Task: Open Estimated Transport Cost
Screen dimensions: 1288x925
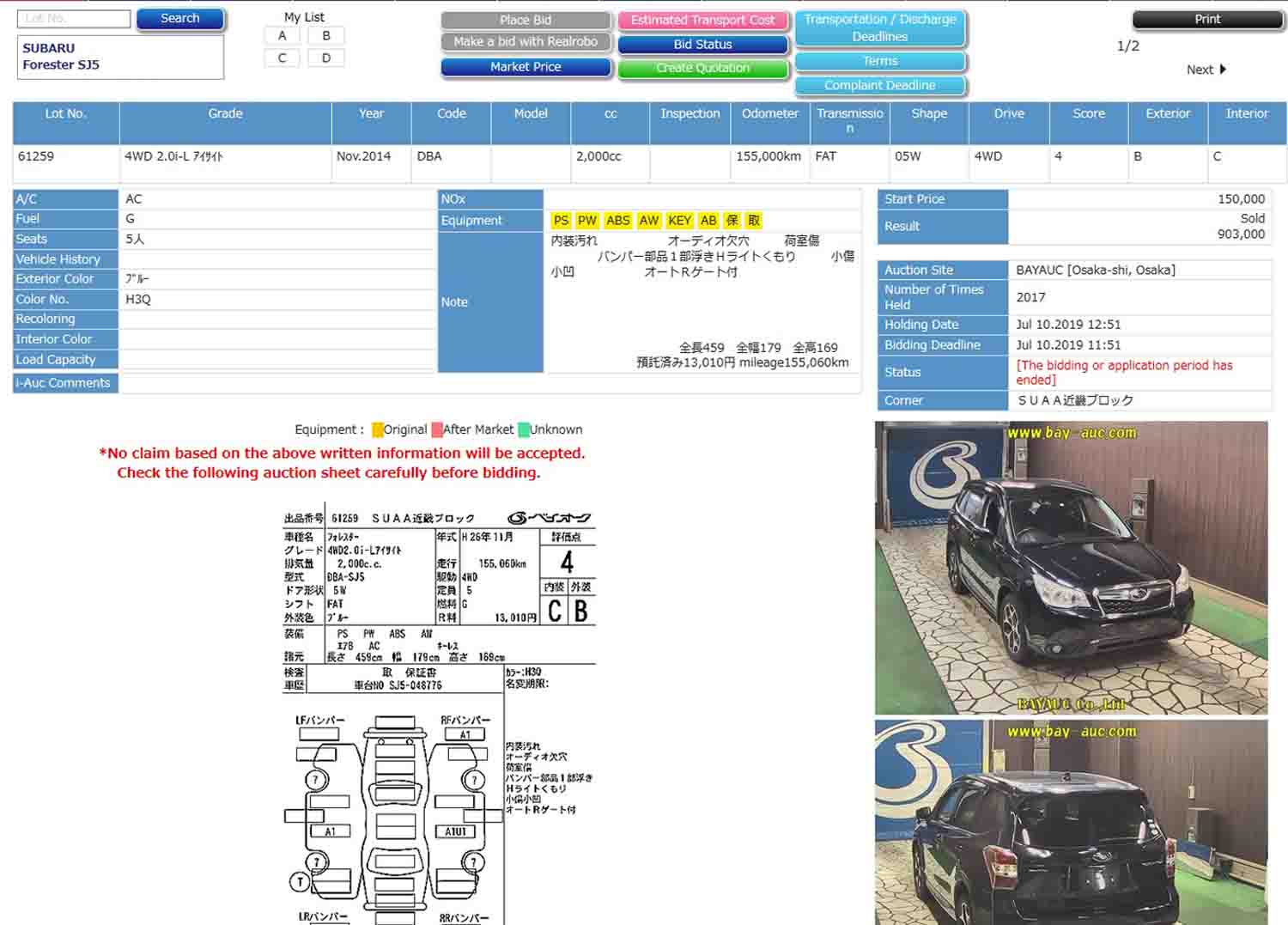Action: point(702,20)
